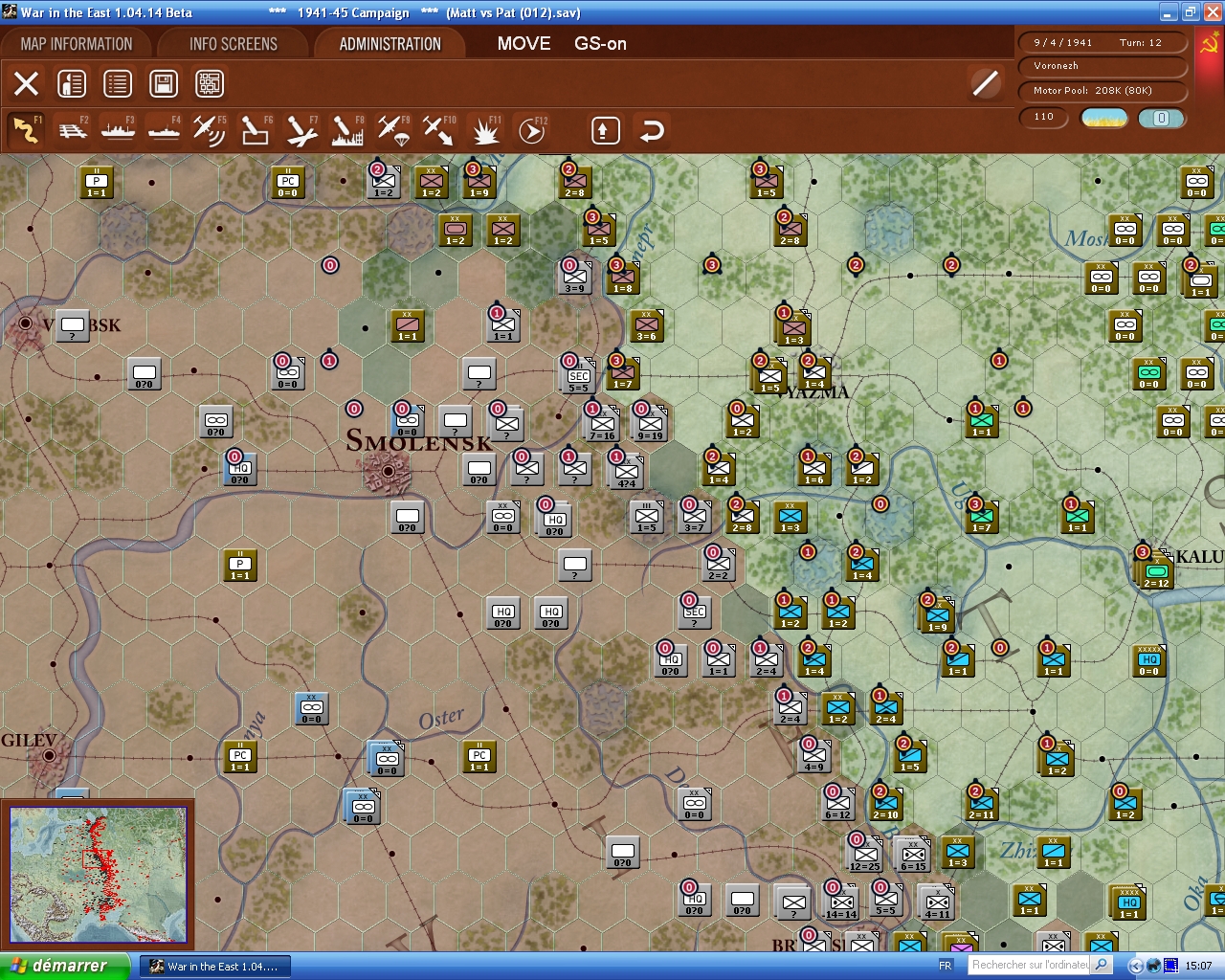The width and height of the screenshot is (1225, 980).
Task: Select the Smolensk city hex
Action: coord(389,472)
